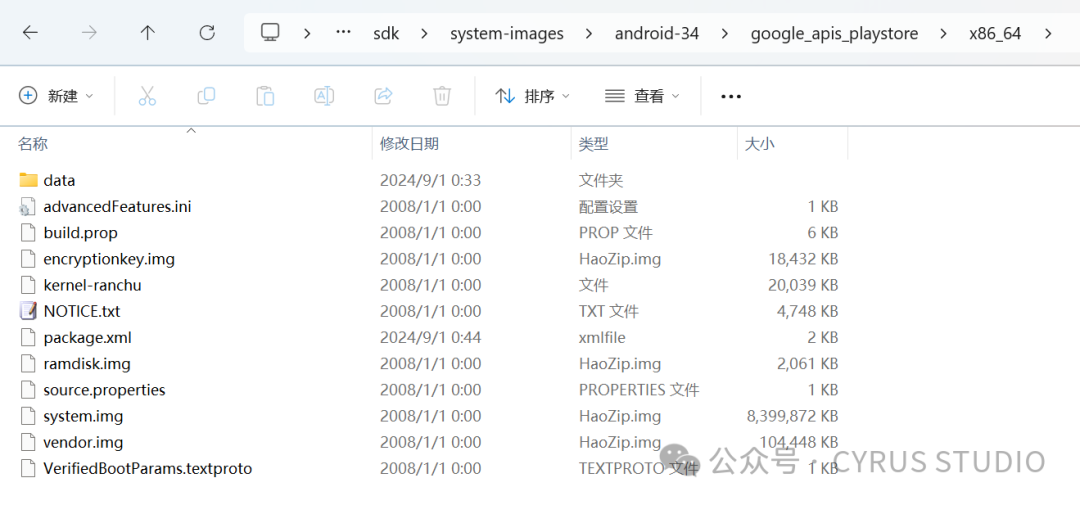The height and width of the screenshot is (505, 1080).
Task: Expand chevron after x86_64 breadcrumb
Action: pyautogui.click(x=1048, y=33)
